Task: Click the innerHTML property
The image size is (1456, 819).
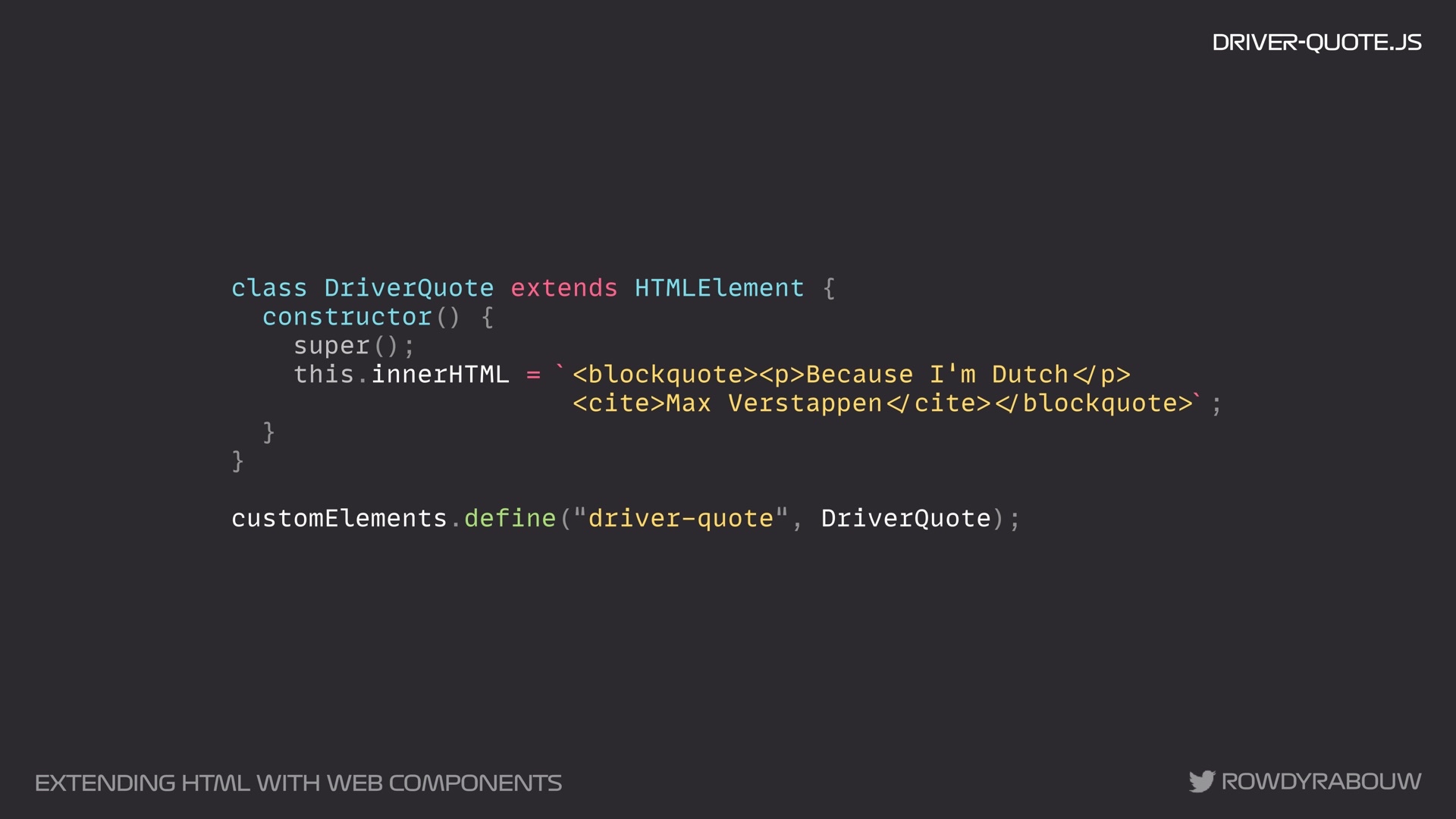Action: [x=440, y=375]
